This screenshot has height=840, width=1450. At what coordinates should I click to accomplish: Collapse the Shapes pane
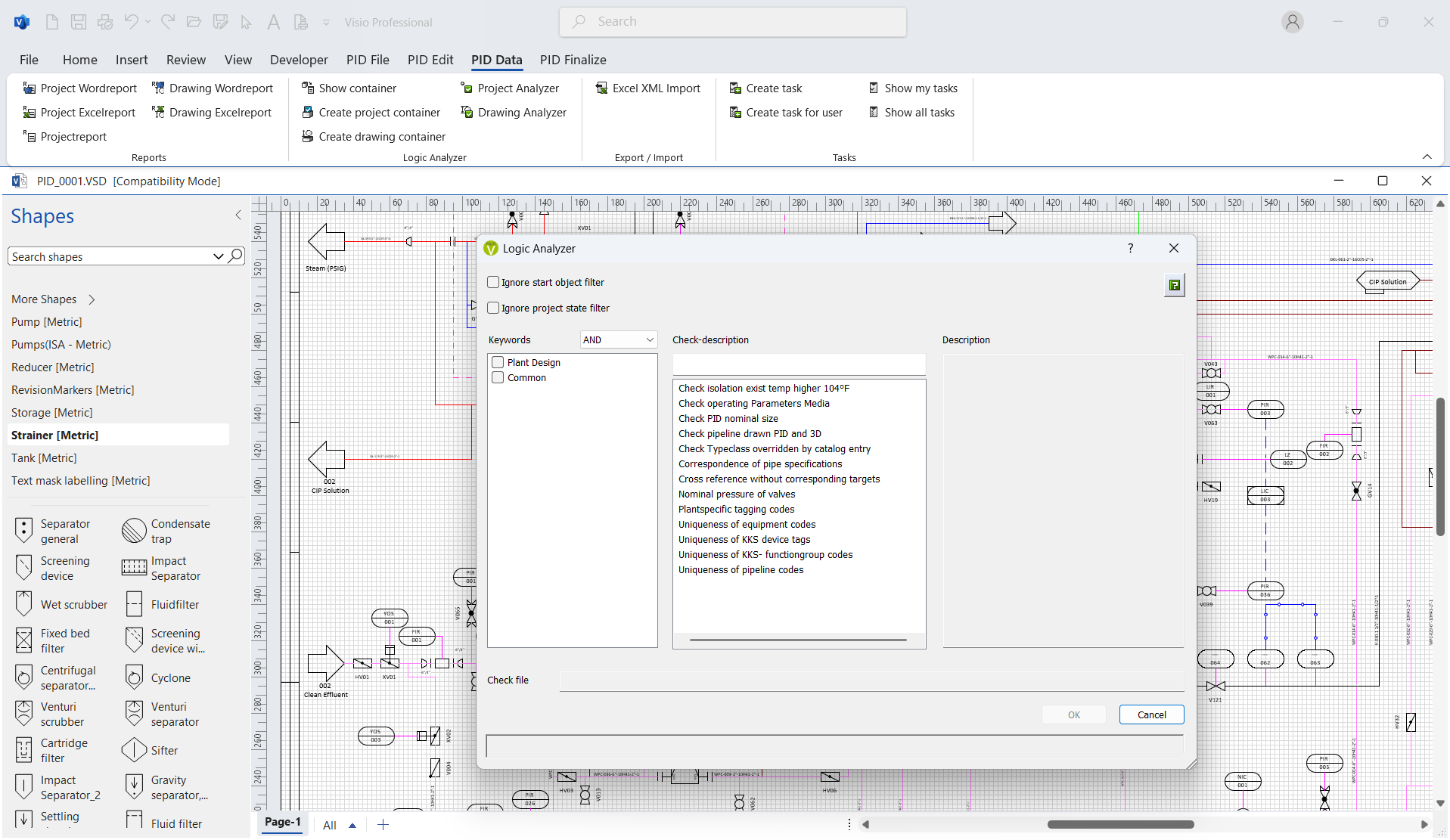tap(238, 215)
